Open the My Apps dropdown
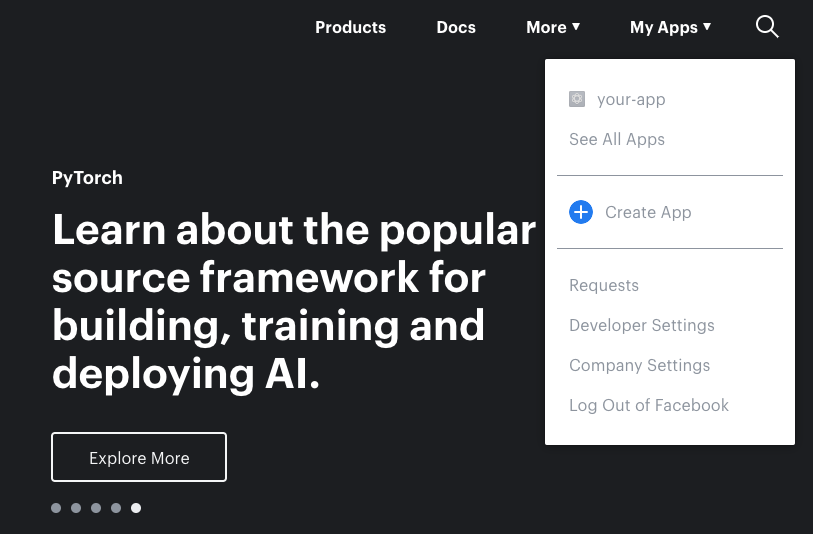 coord(670,27)
